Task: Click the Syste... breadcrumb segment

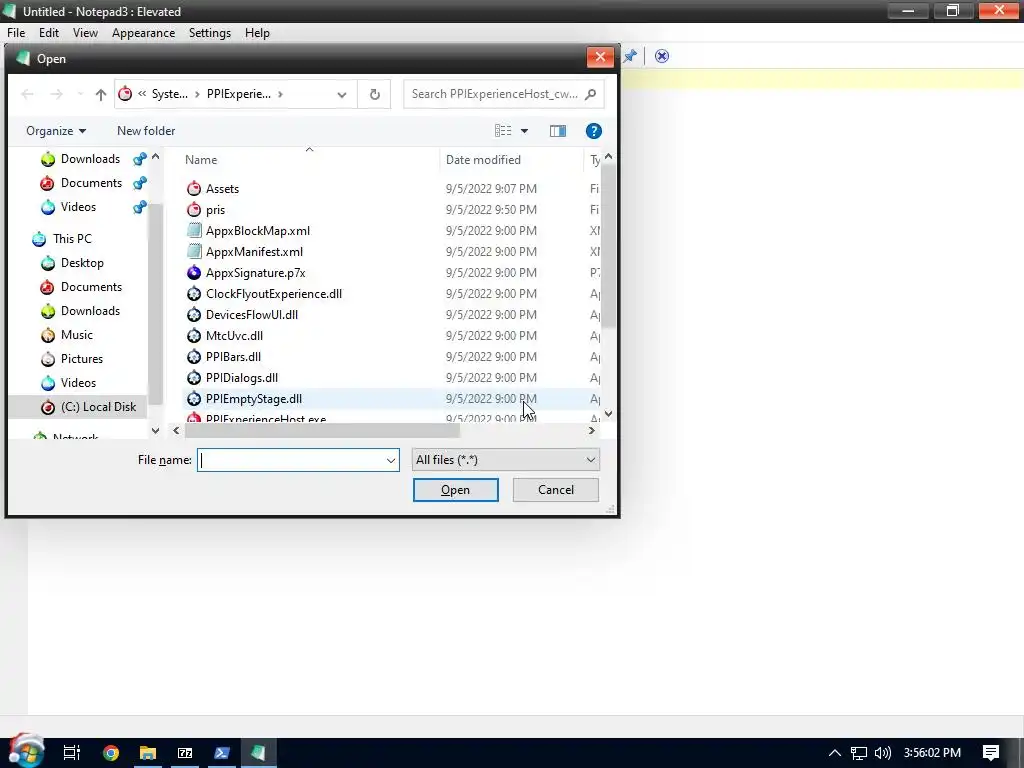Action: (170, 94)
